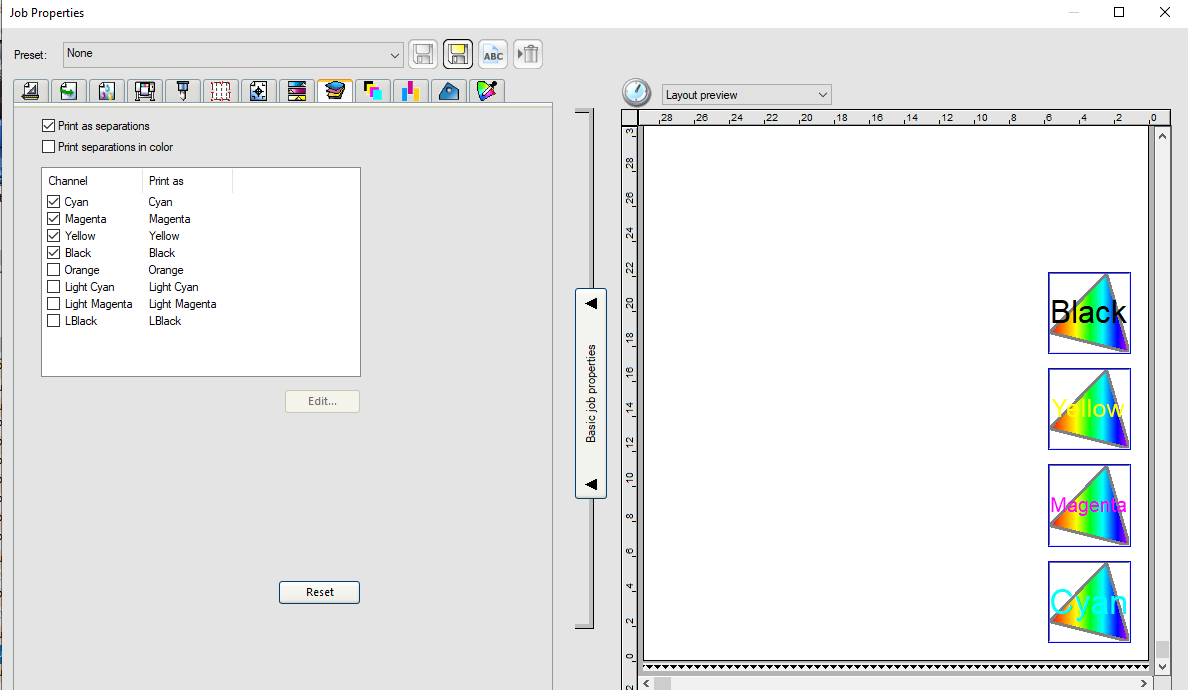Open the color management tab with ink drops

point(107,91)
